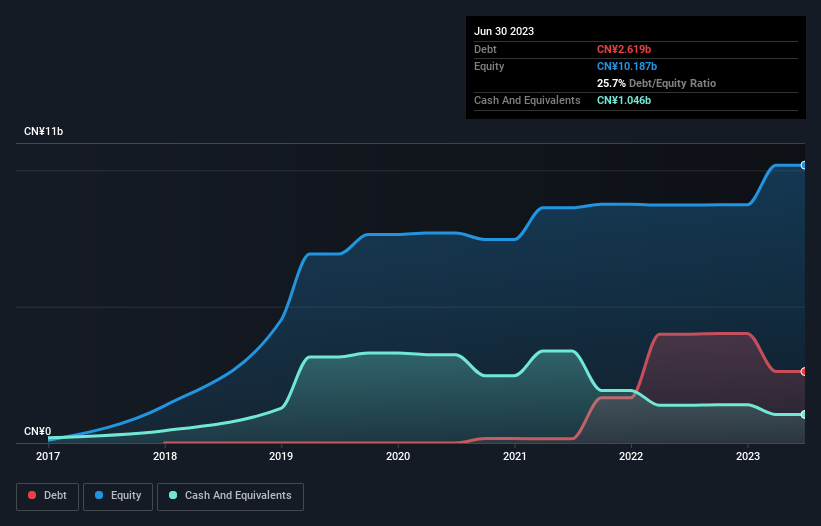
Task: Click the Equity value CN¥10.187b
Action: click(627, 66)
